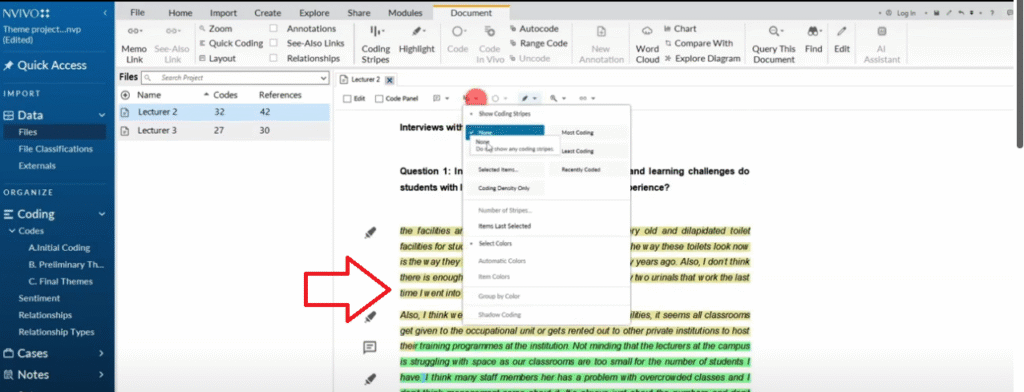This screenshot has height=392, width=1024.
Task: Close the Lecturer 2 document tab
Action: pos(389,80)
